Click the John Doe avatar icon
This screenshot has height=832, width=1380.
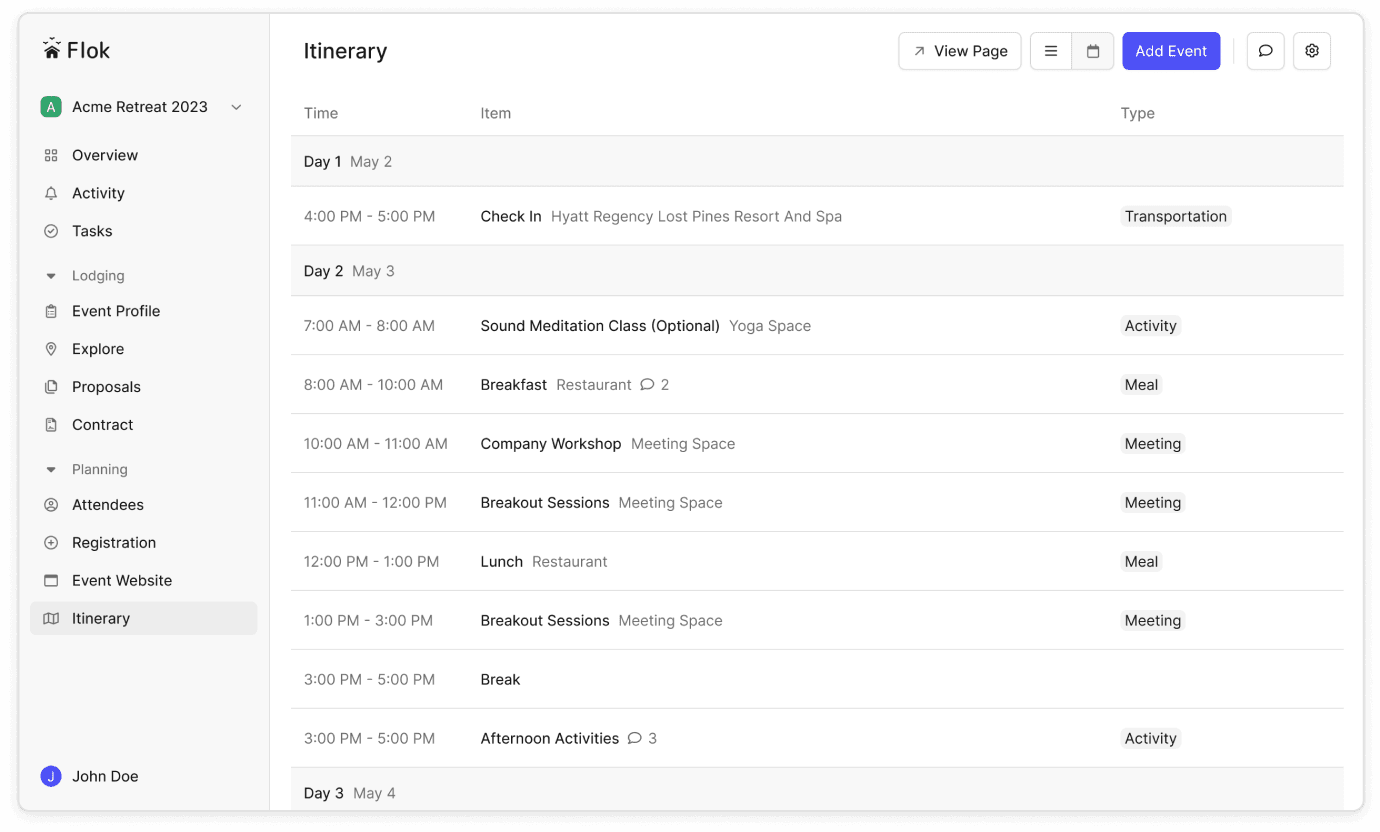tap(51, 776)
